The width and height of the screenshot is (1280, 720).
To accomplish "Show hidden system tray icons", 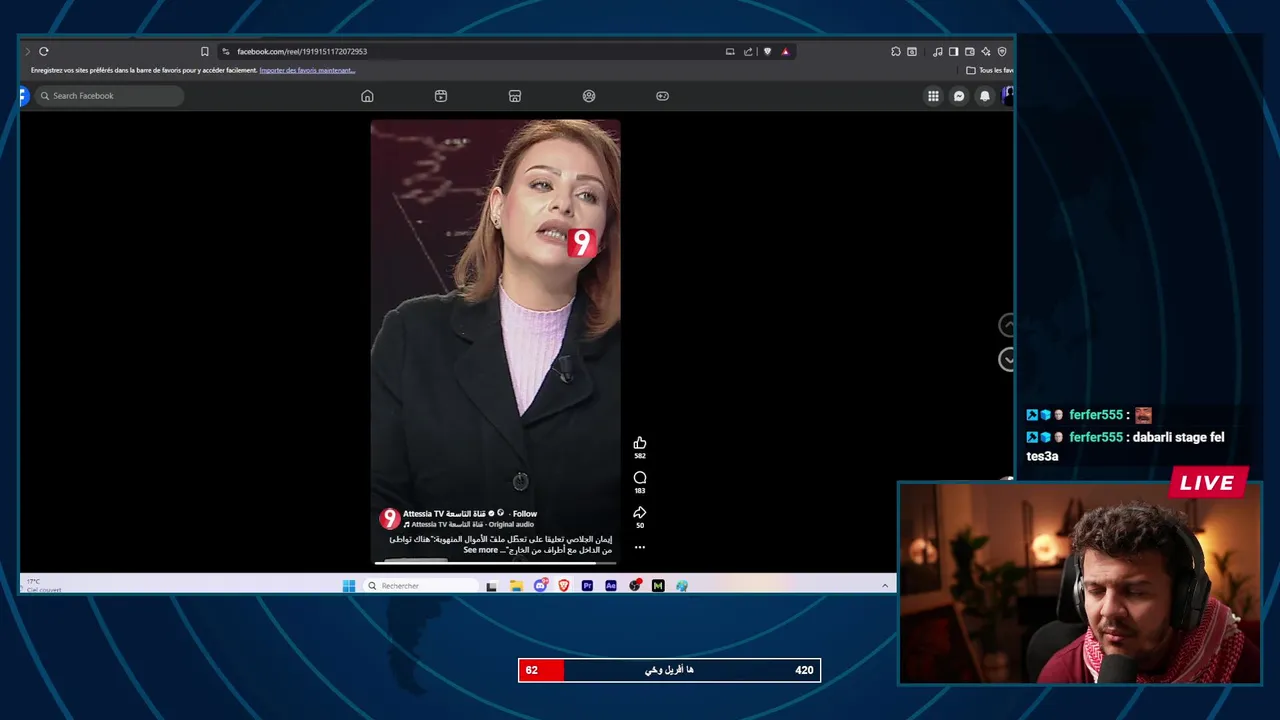I will click(885, 586).
